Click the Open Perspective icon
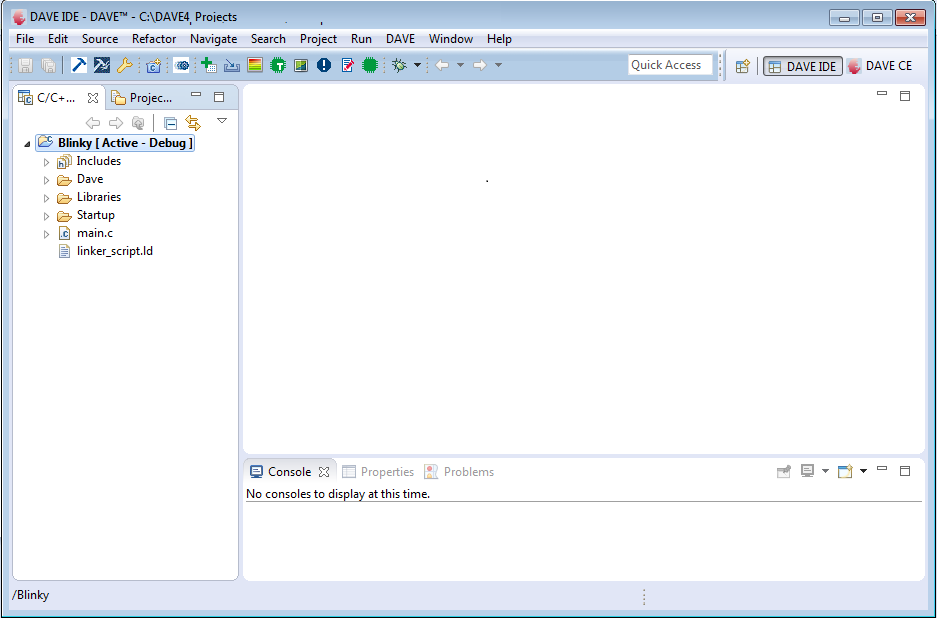 point(742,66)
